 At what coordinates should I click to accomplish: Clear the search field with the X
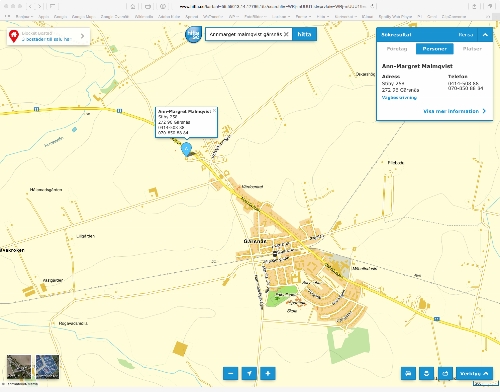pos(286,34)
